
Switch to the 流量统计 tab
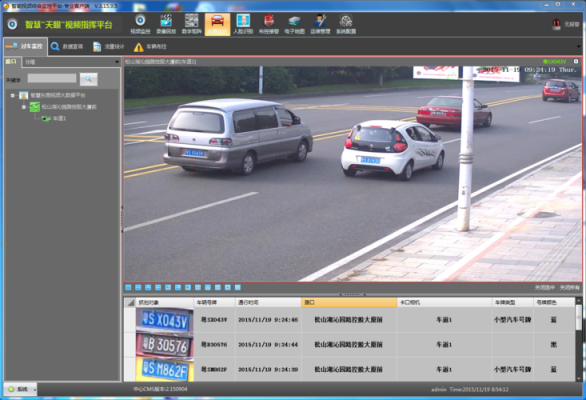108,47
